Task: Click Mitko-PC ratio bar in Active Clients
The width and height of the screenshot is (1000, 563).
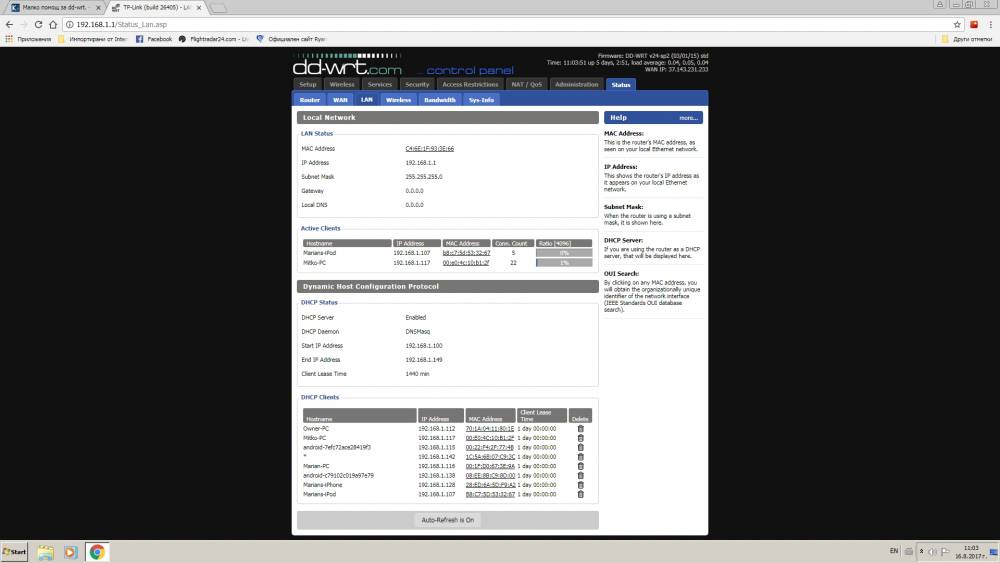Action: coord(564,263)
